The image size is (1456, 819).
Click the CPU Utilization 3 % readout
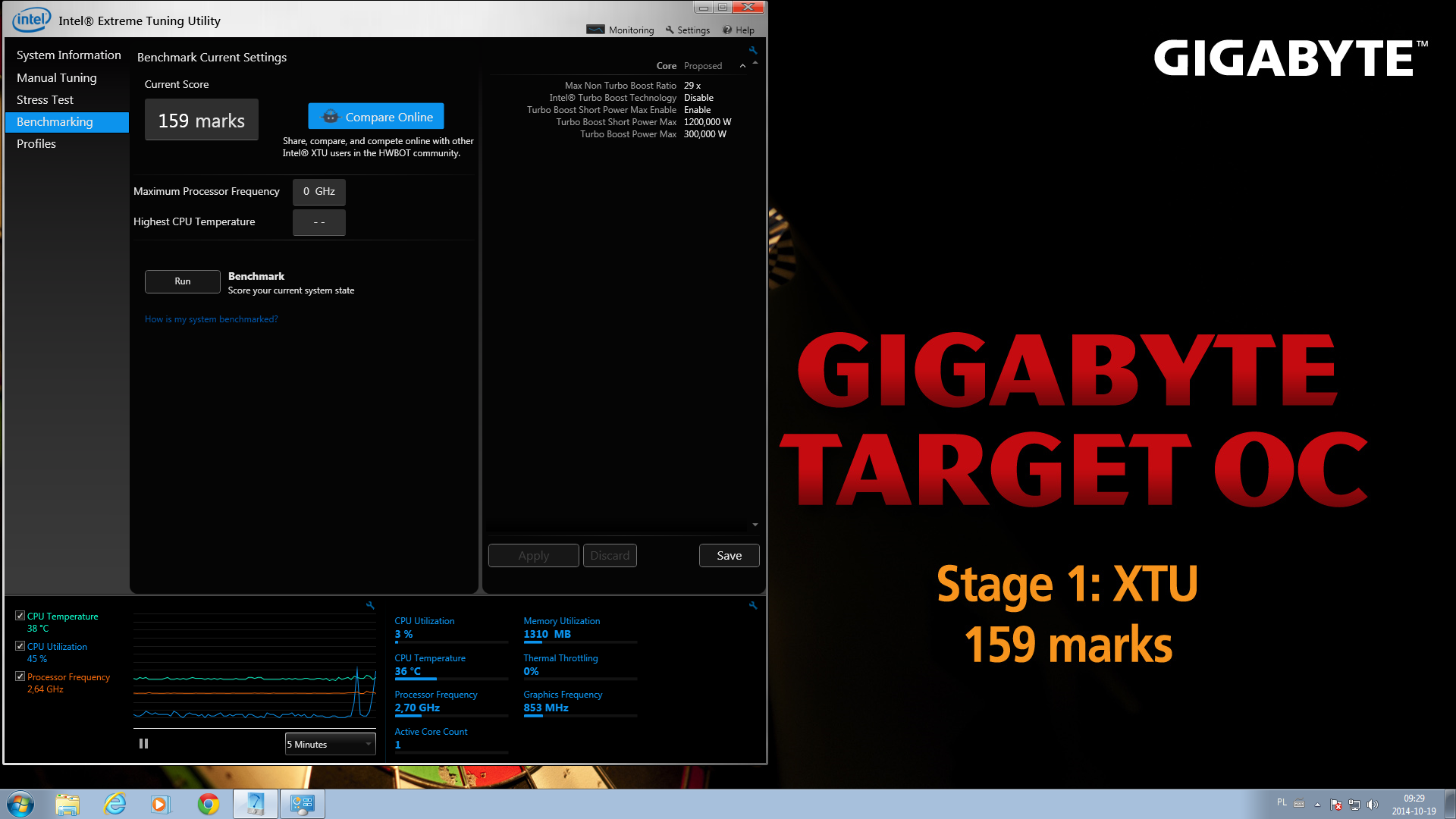[451, 629]
